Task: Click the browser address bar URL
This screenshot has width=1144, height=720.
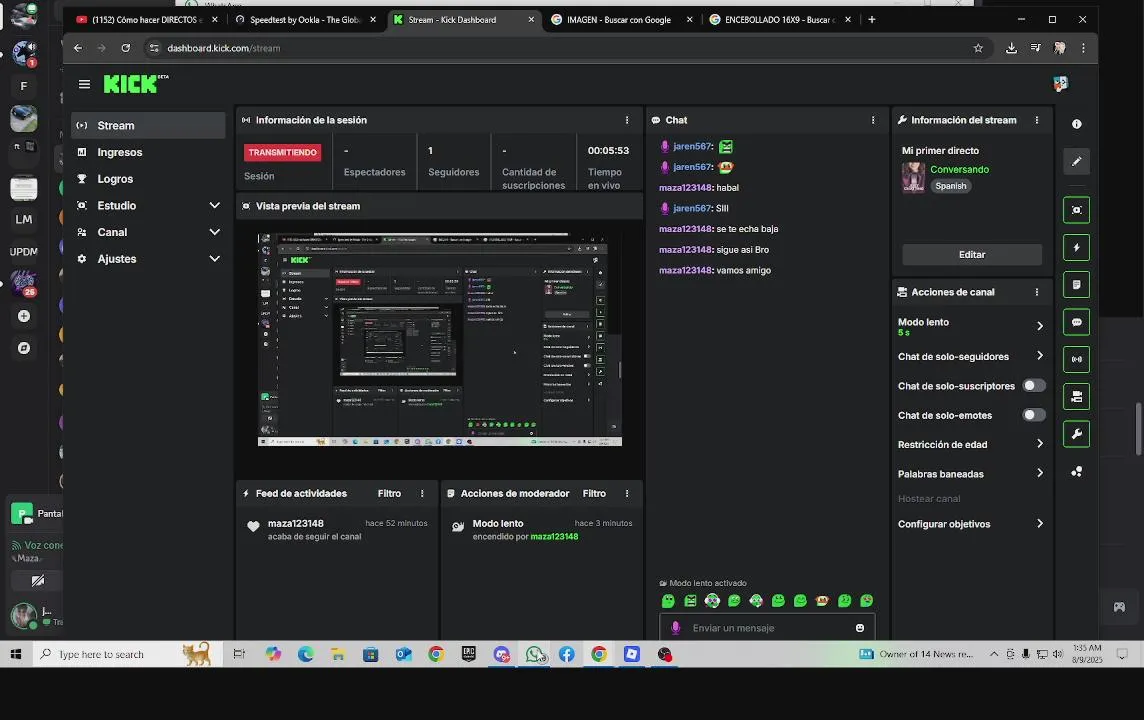Action: [223, 48]
